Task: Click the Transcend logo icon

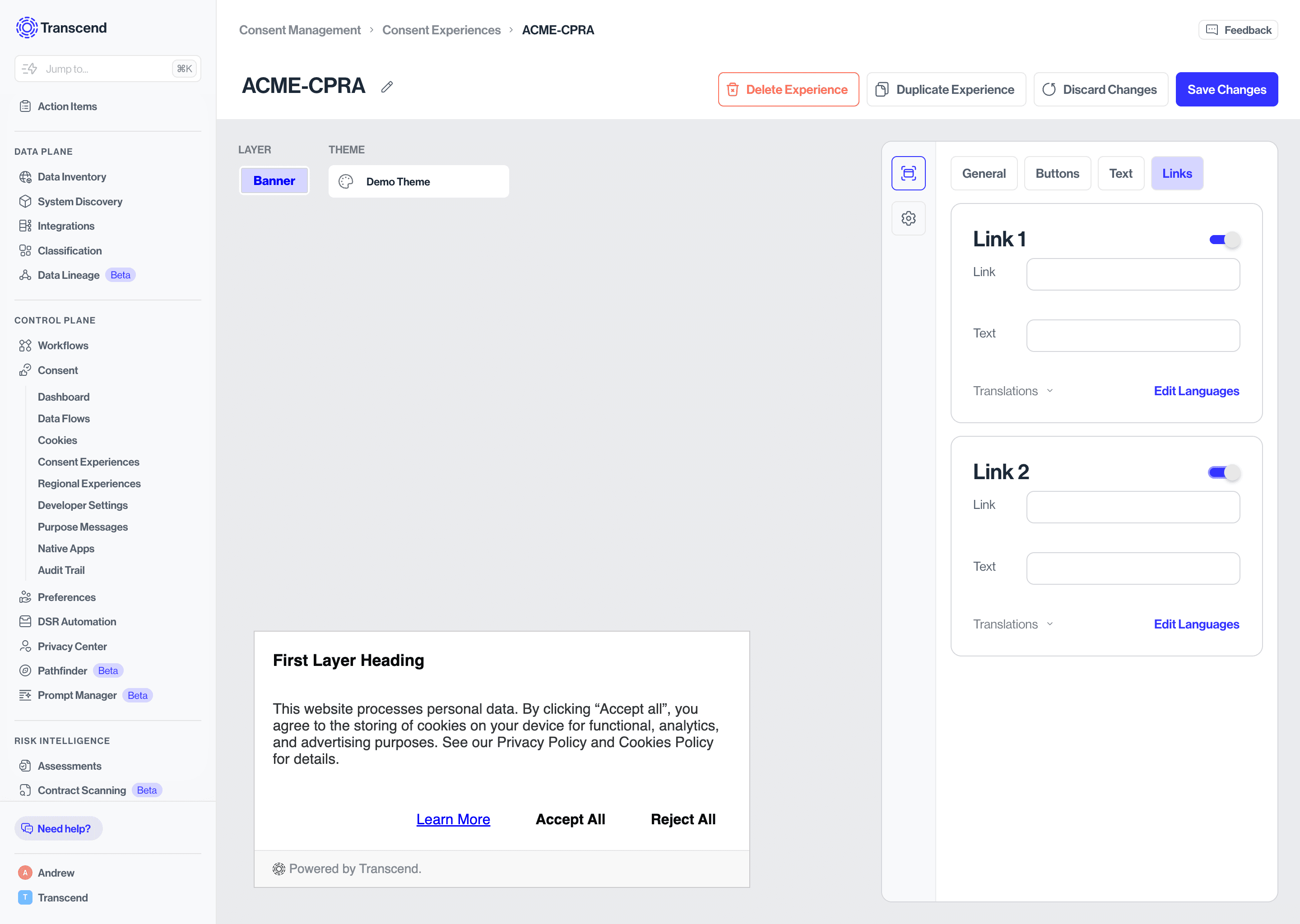Action: 26,28
